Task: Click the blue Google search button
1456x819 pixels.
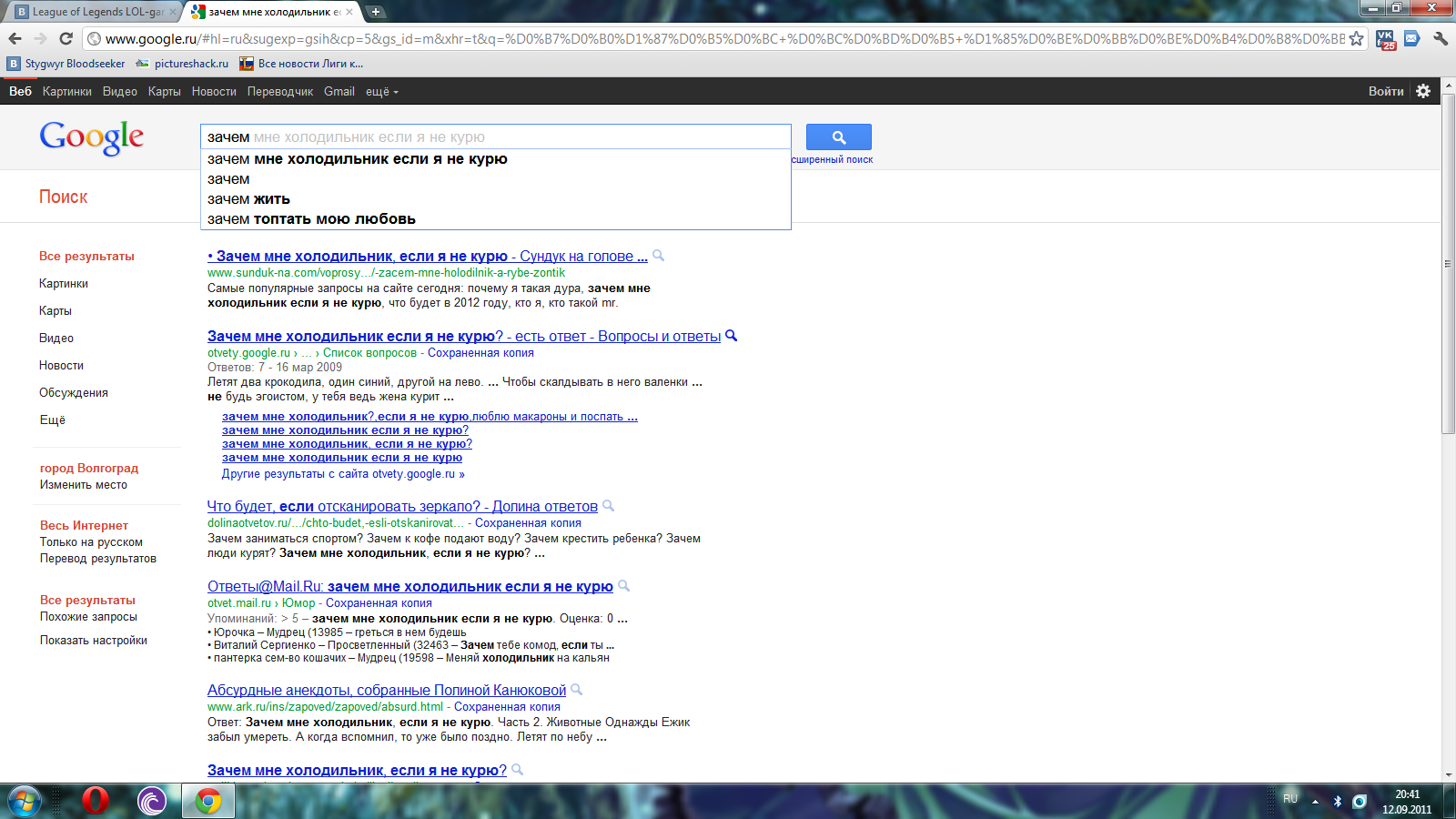Action: point(839,137)
